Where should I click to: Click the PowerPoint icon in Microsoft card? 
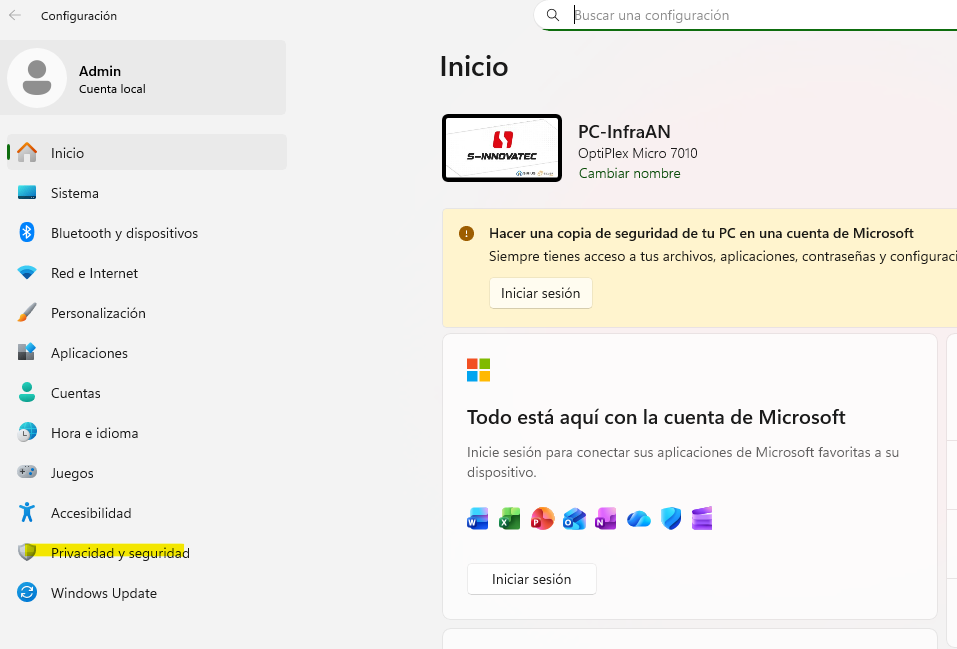coord(542,519)
